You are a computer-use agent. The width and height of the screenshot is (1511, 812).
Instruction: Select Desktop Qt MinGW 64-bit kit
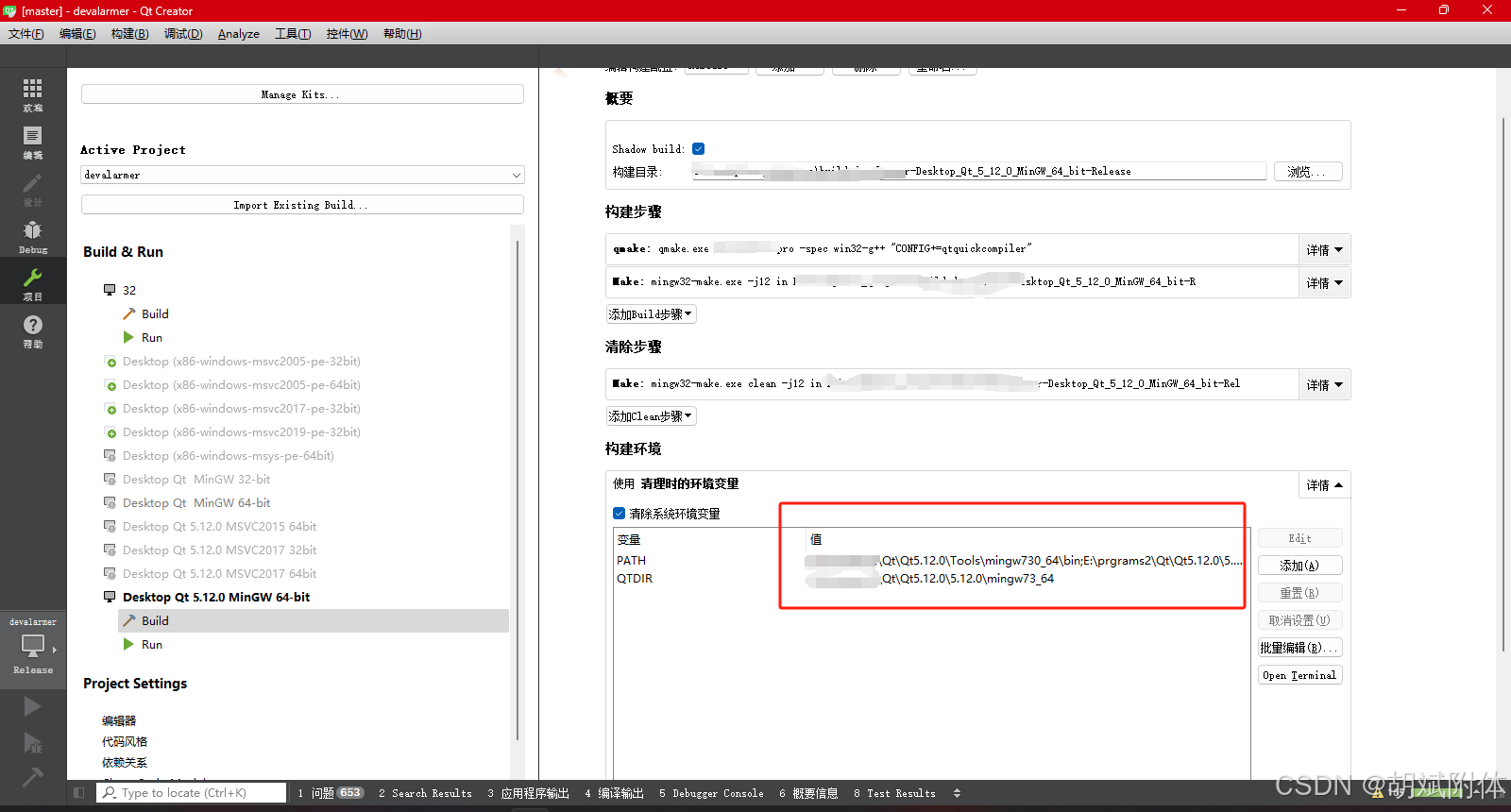[x=196, y=503]
